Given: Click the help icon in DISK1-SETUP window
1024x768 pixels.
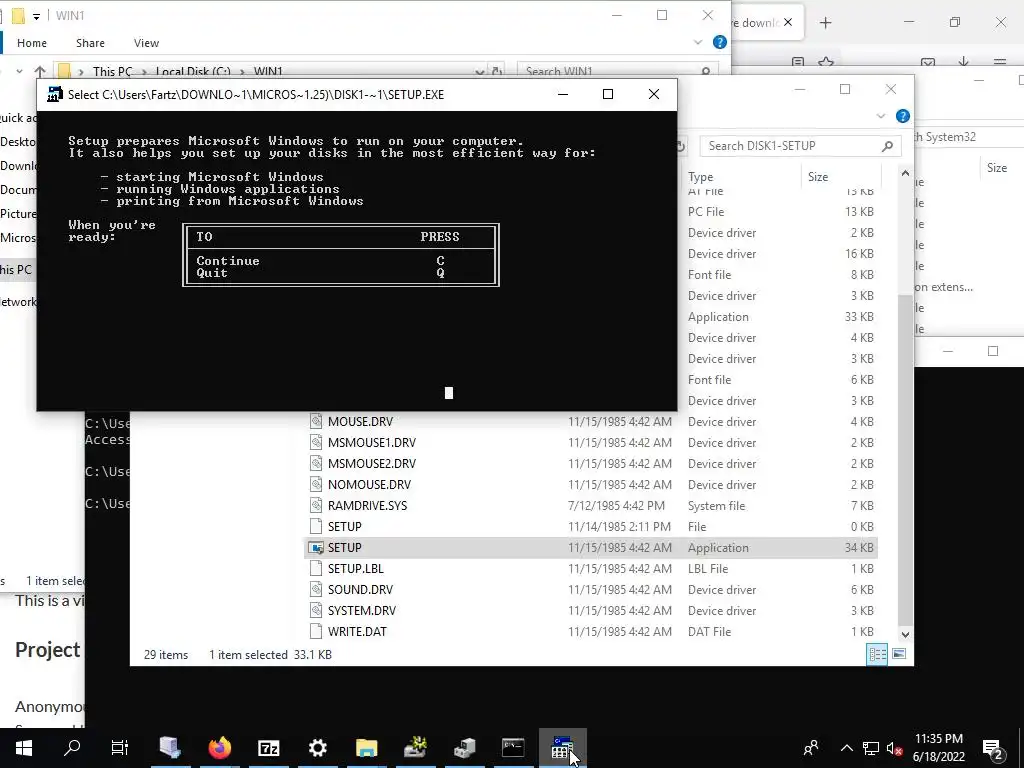Looking at the screenshot, I should tap(903, 116).
